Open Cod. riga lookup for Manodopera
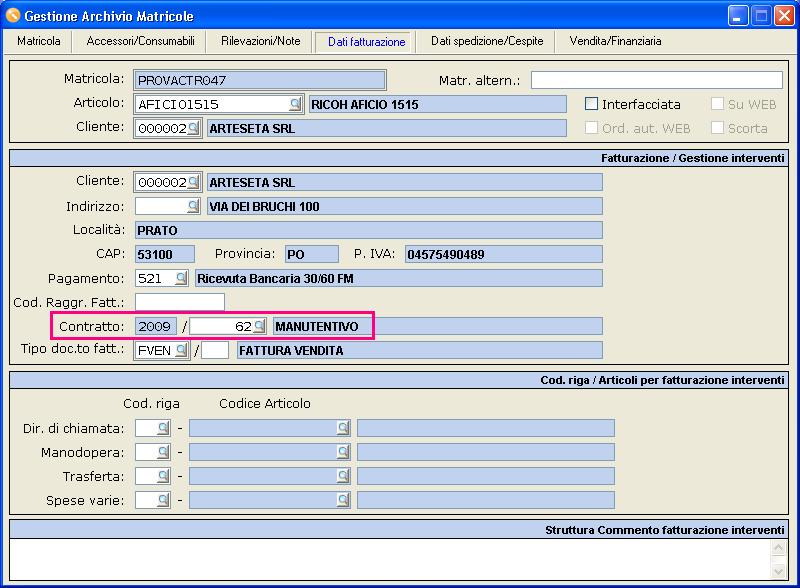 pos(163,452)
